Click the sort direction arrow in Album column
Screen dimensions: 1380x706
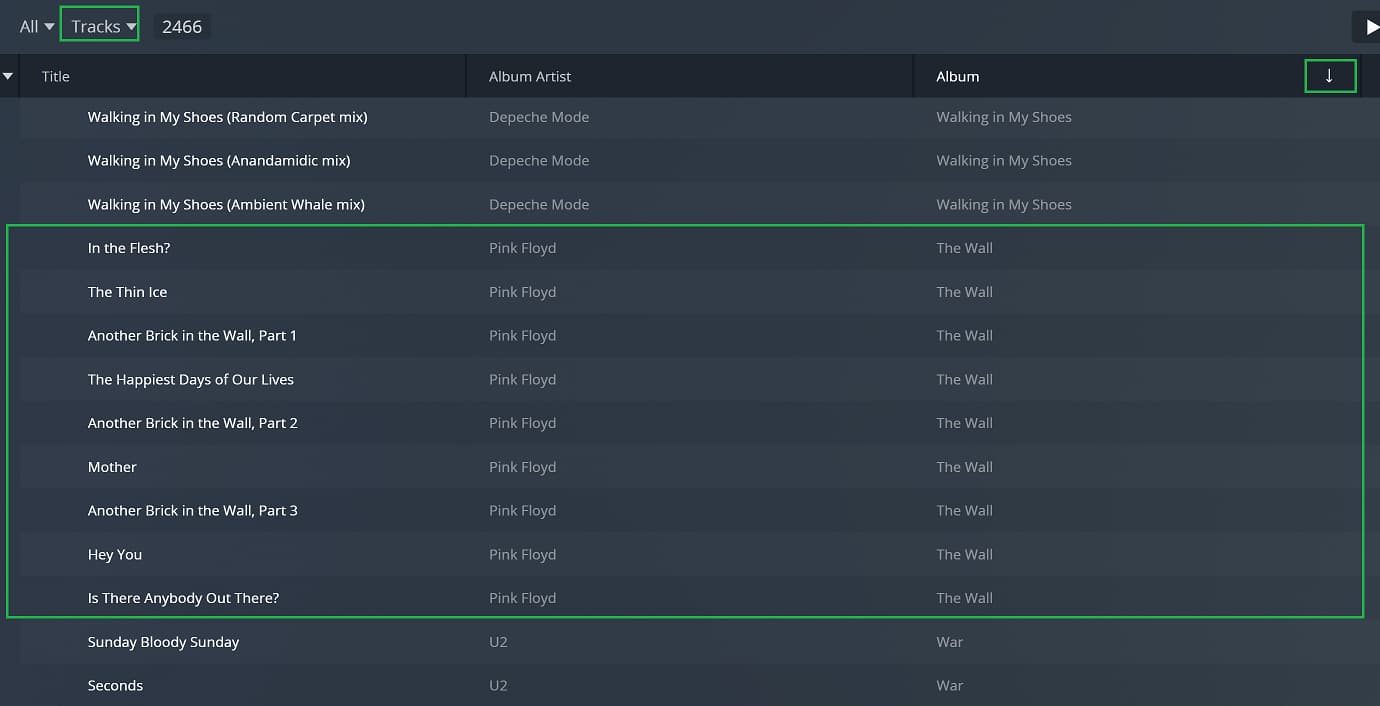tap(1329, 76)
